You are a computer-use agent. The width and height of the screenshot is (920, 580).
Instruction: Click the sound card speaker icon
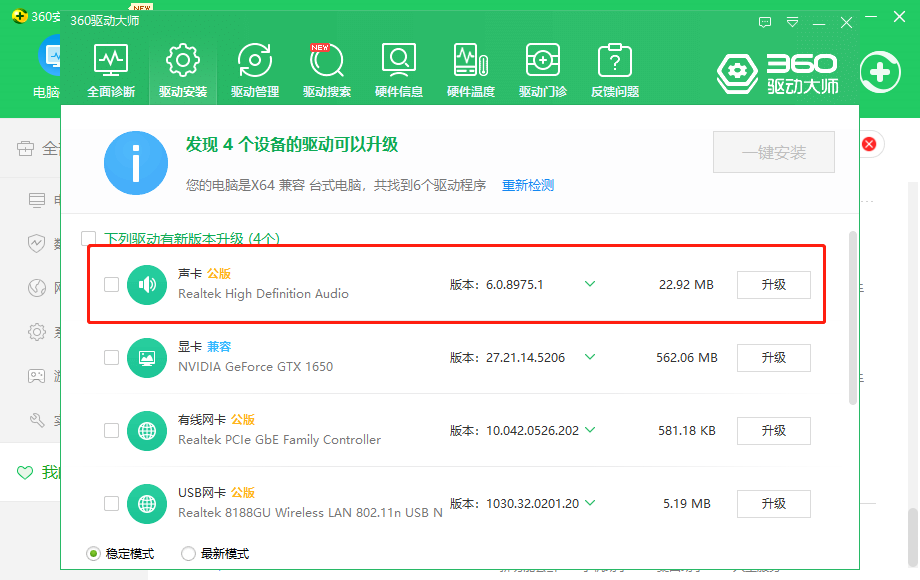coord(147,285)
